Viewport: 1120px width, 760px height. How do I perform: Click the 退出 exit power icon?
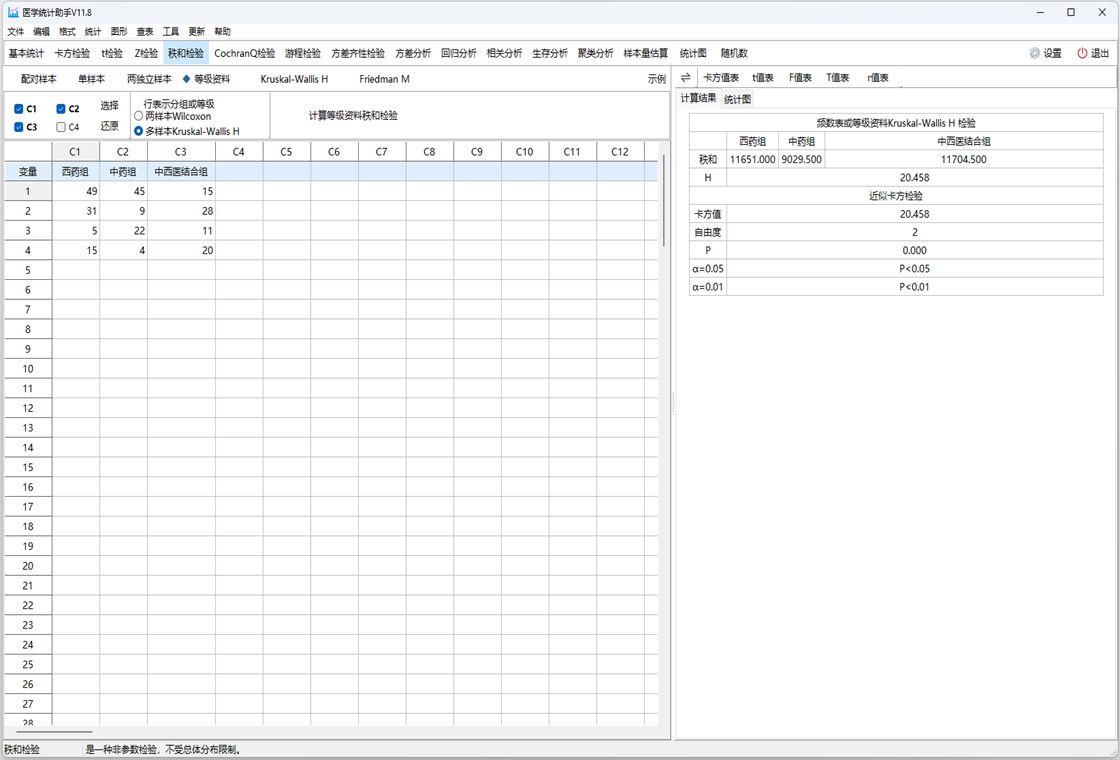pos(1082,54)
